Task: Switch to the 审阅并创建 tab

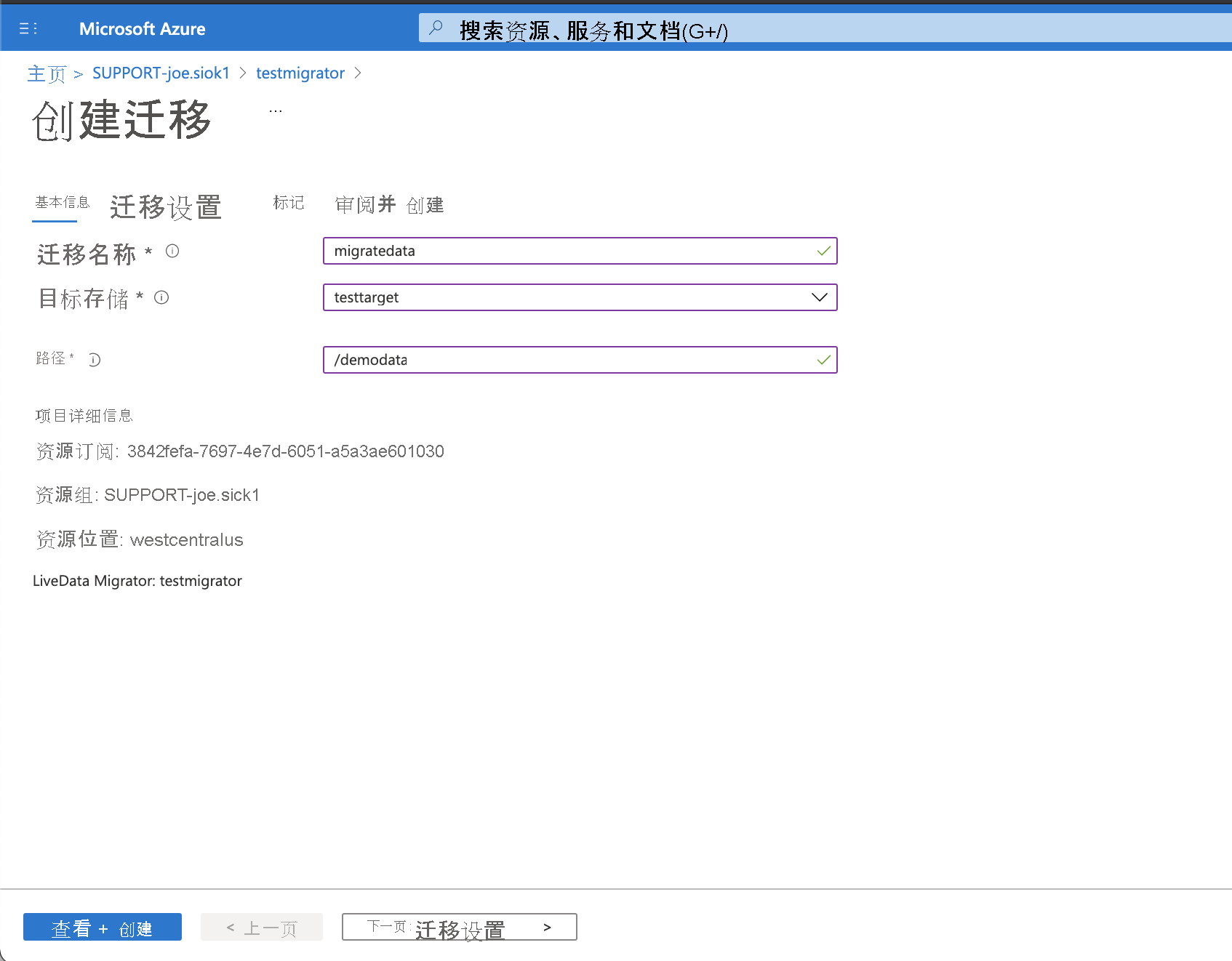Action: tap(388, 204)
